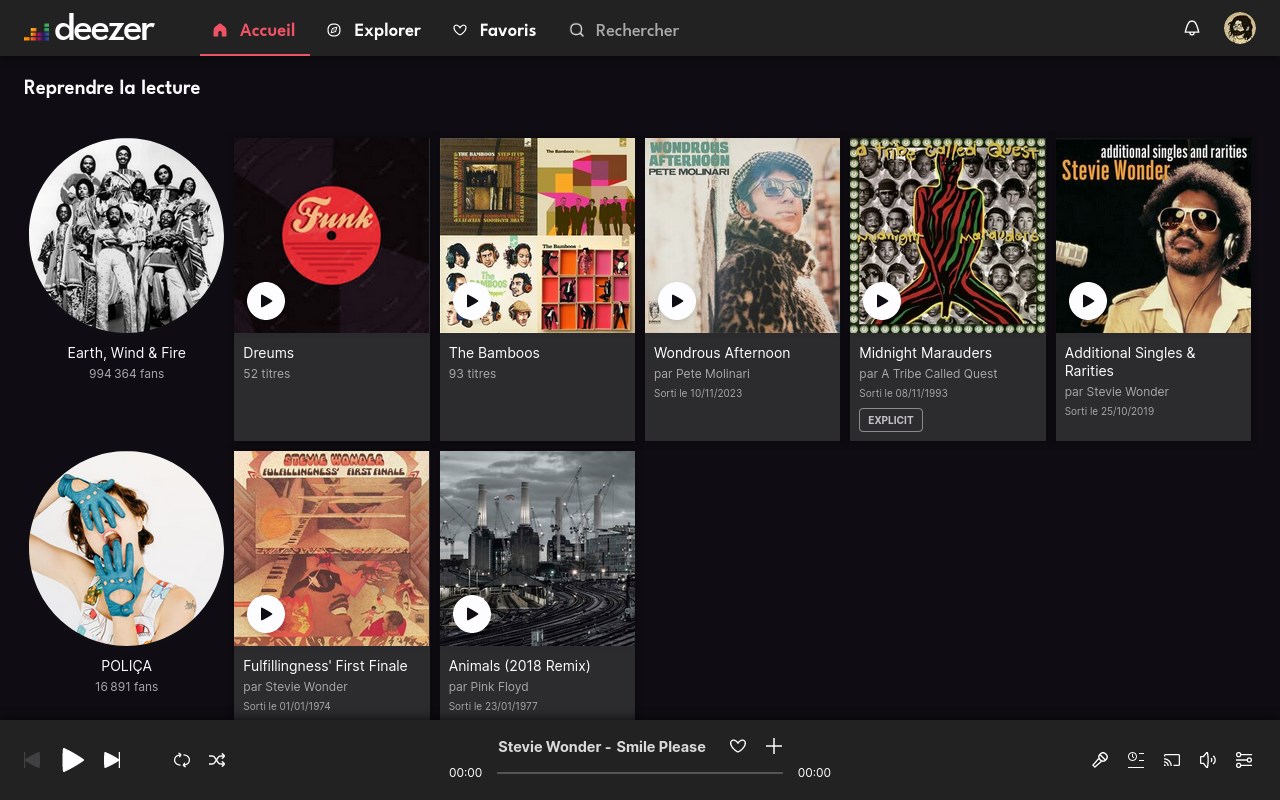Click the track progress bar

tap(640, 772)
